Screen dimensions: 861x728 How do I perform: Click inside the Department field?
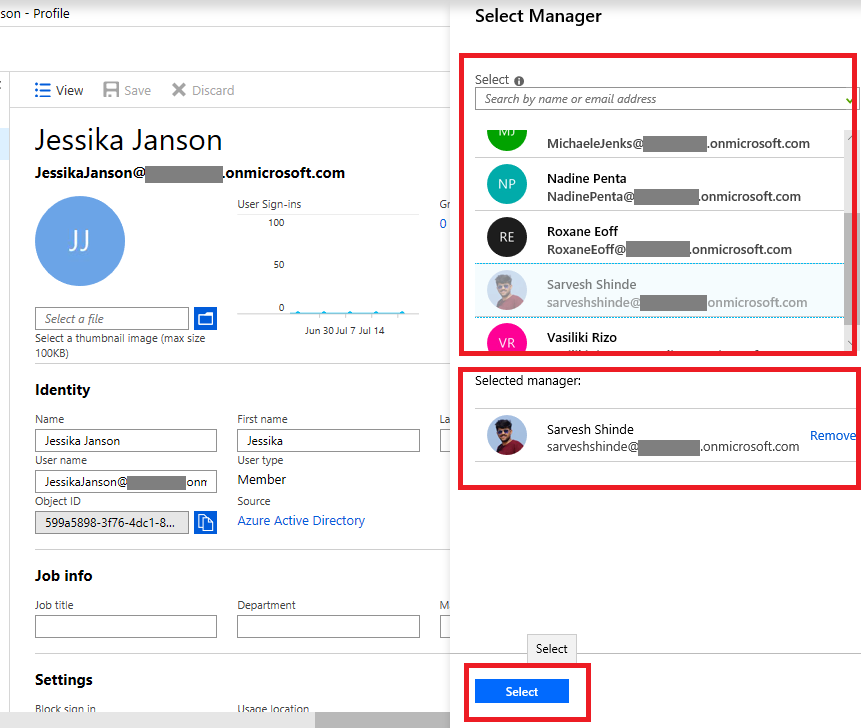click(327, 626)
